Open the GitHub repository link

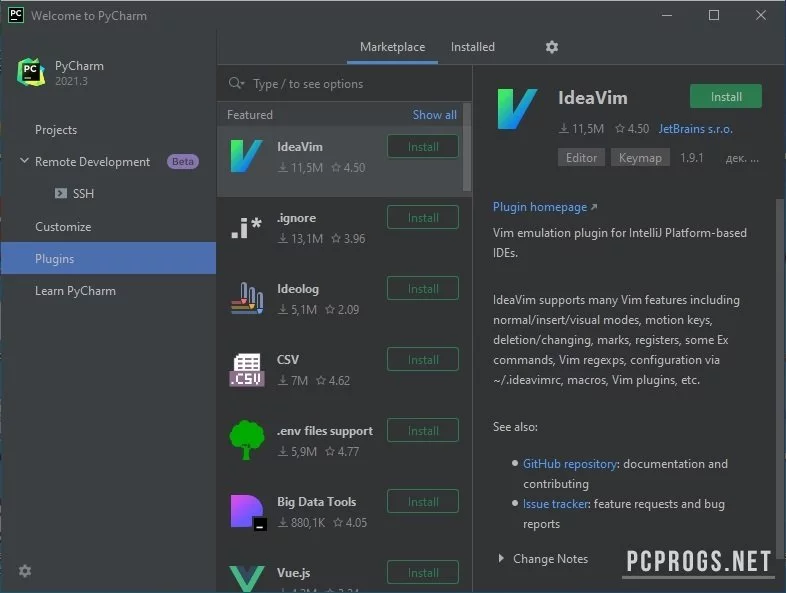(569, 464)
